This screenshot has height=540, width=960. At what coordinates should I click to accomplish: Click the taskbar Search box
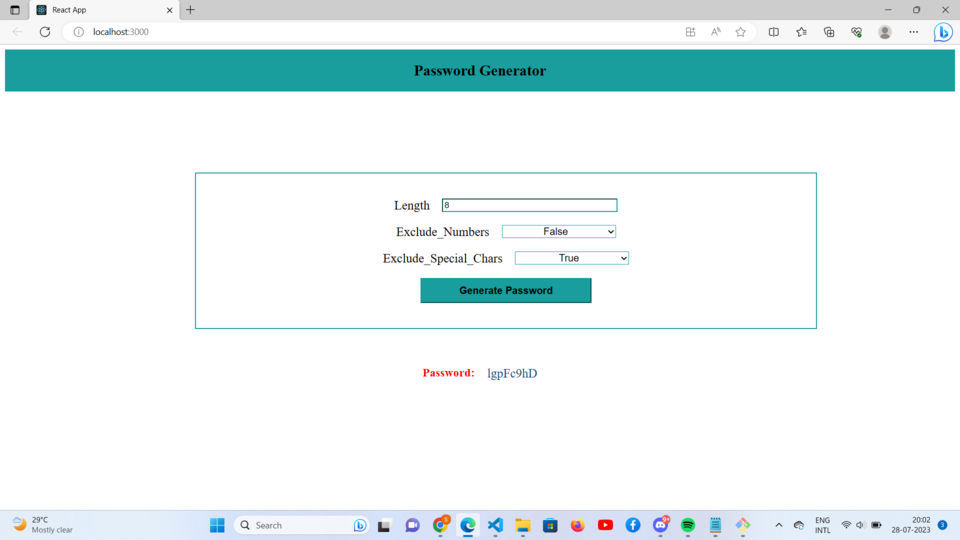point(300,525)
